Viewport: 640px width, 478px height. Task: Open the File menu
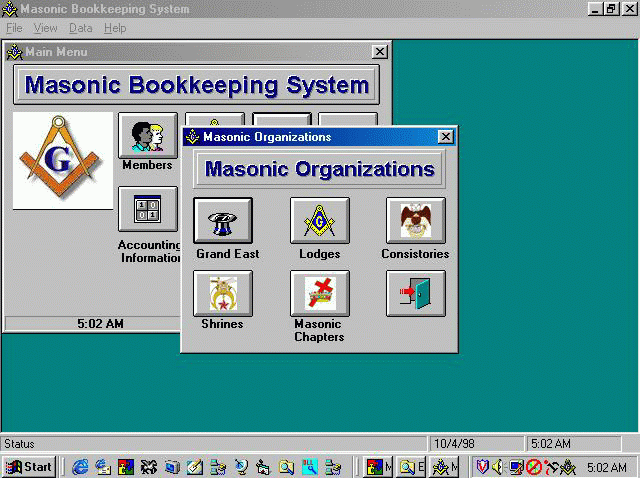tap(14, 28)
